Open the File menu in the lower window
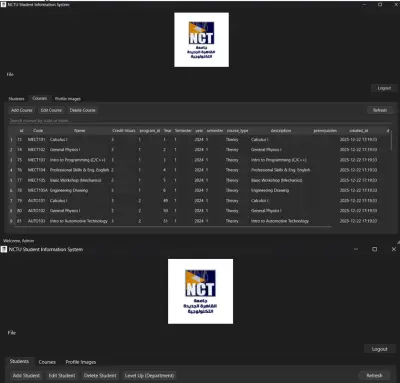 12,333
